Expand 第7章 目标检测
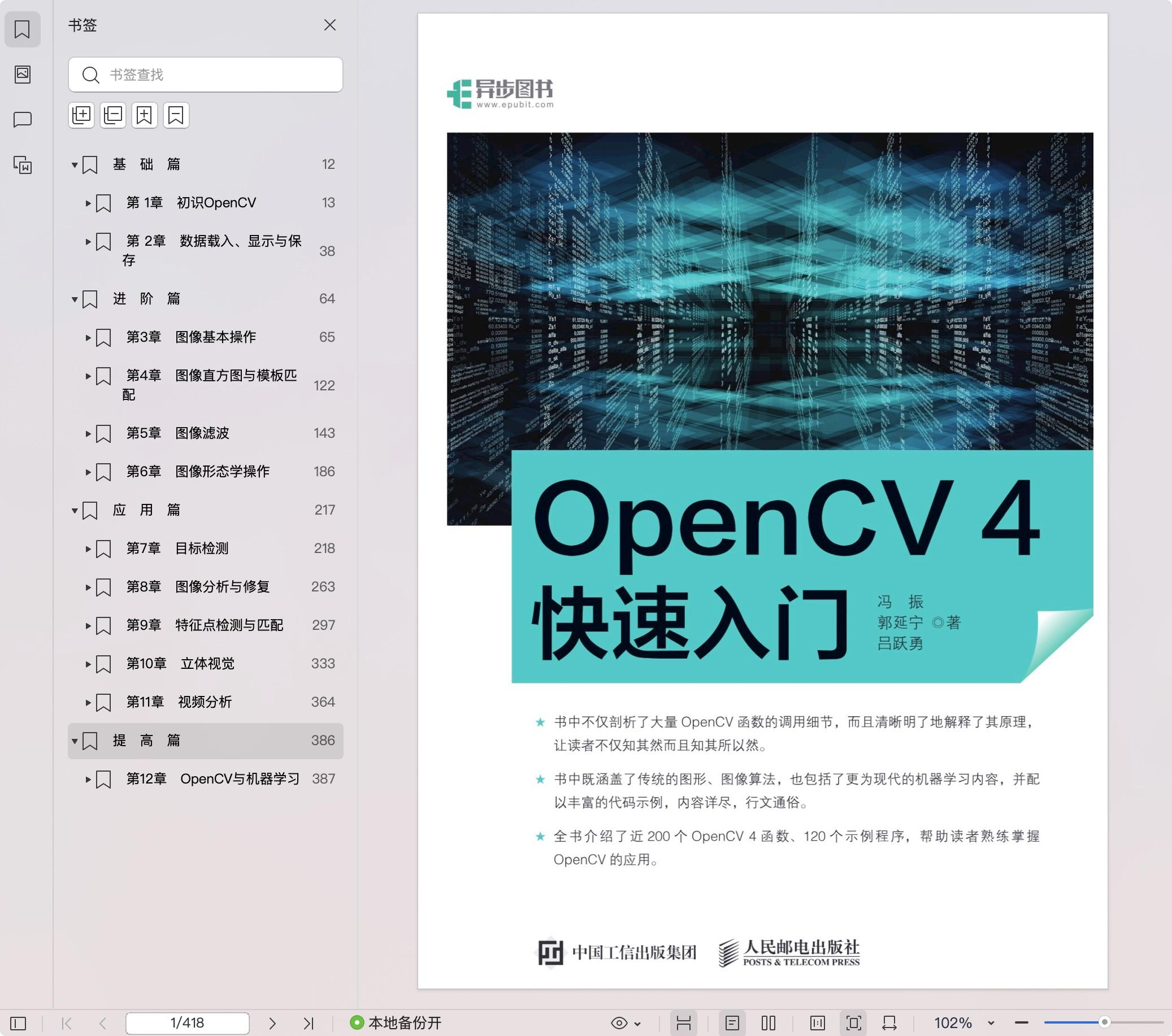The height and width of the screenshot is (1036, 1172). (x=88, y=549)
